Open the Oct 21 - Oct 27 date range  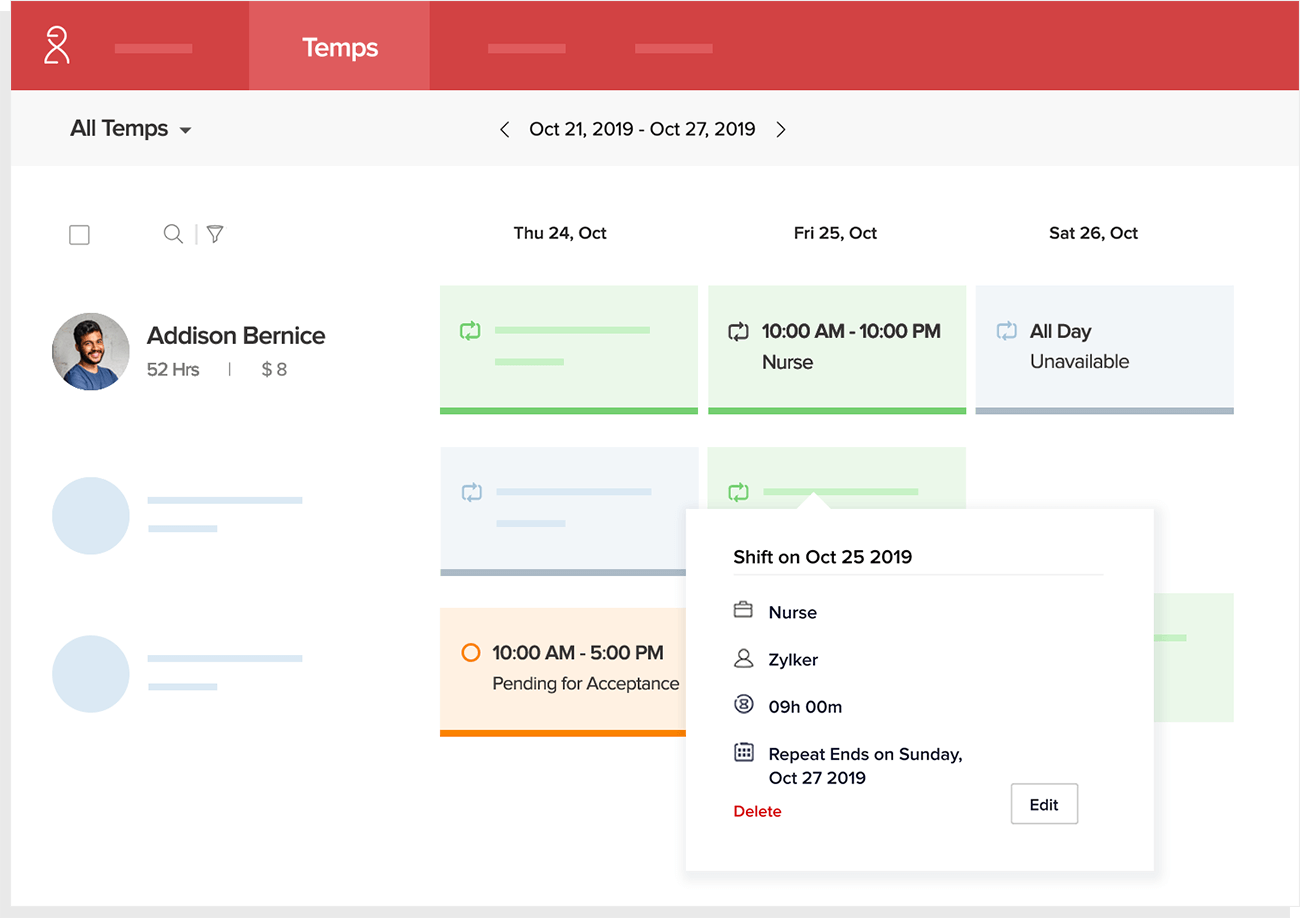(x=642, y=129)
